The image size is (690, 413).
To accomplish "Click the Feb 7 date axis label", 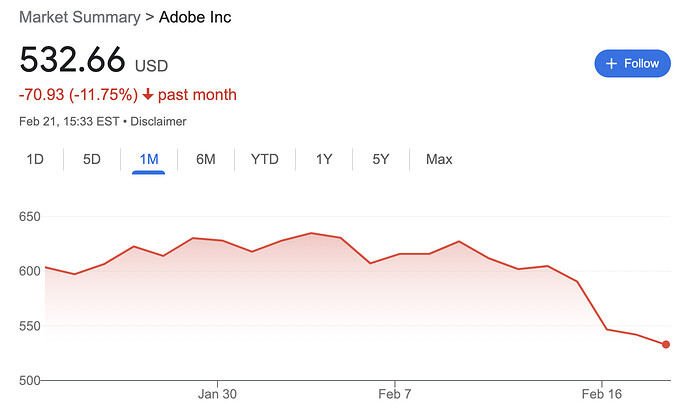I will tap(395, 392).
